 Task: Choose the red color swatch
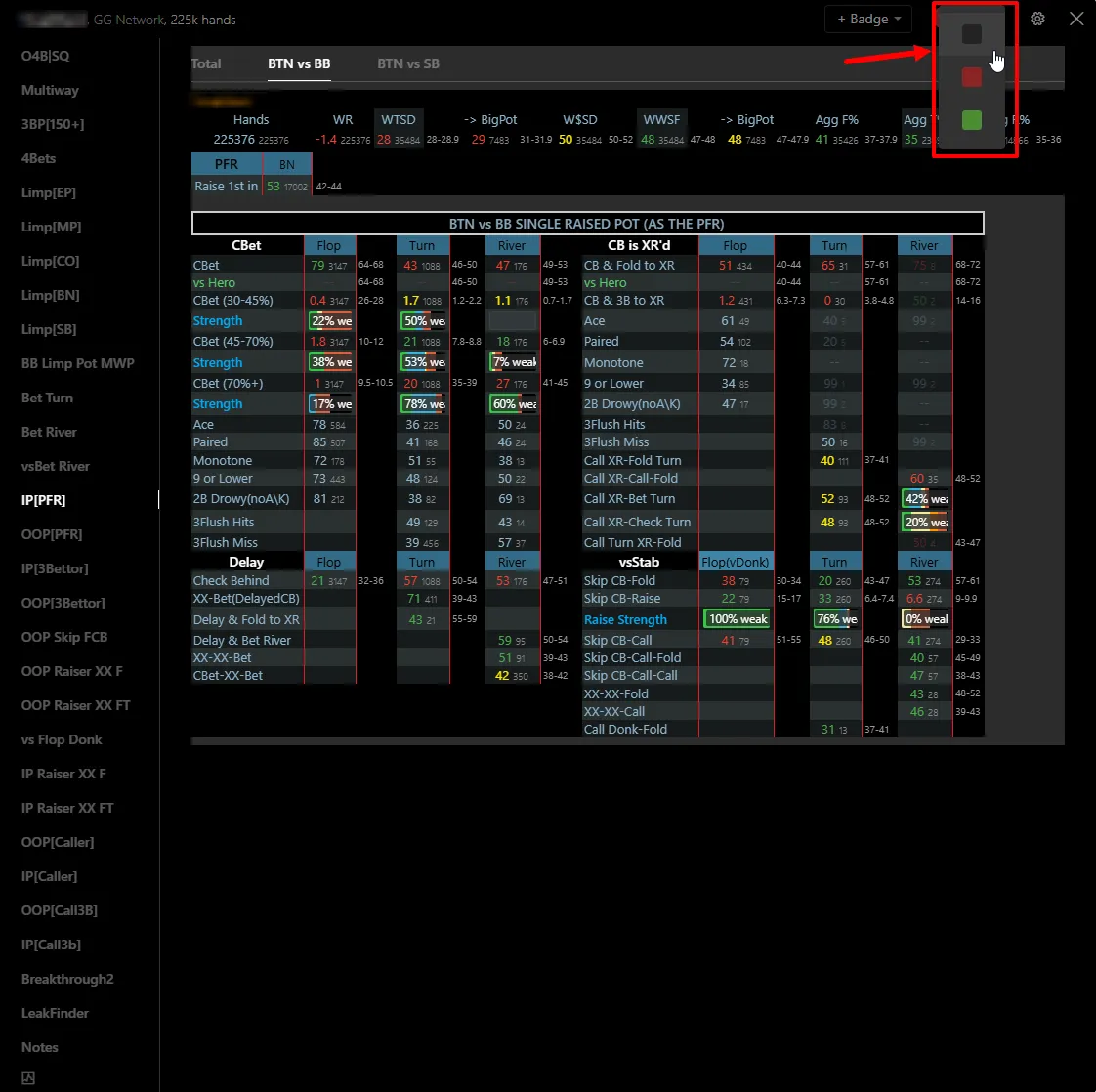point(971,77)
